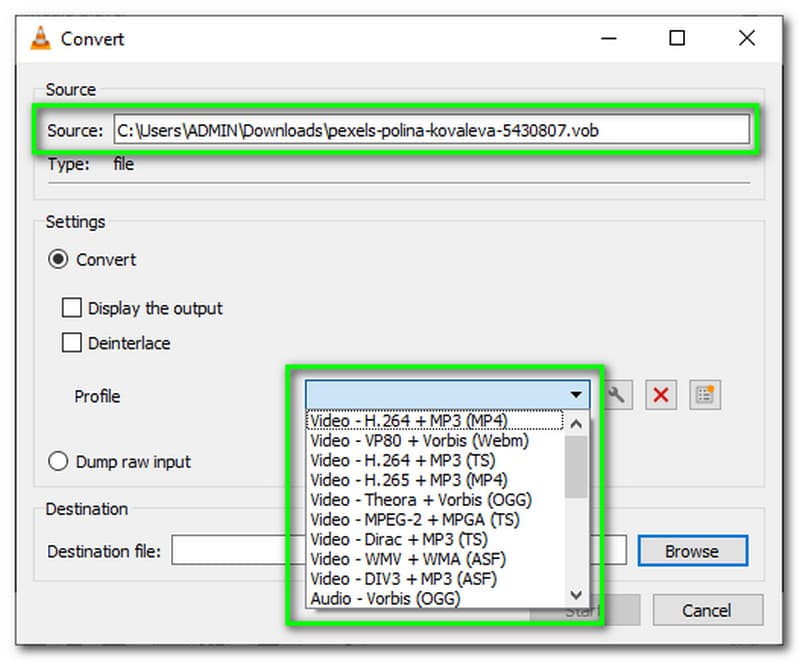Pick Video - VP80 + Vorbis (Webm) profile
The height and width of the screenshot is (662, 800).
(419, 440)
